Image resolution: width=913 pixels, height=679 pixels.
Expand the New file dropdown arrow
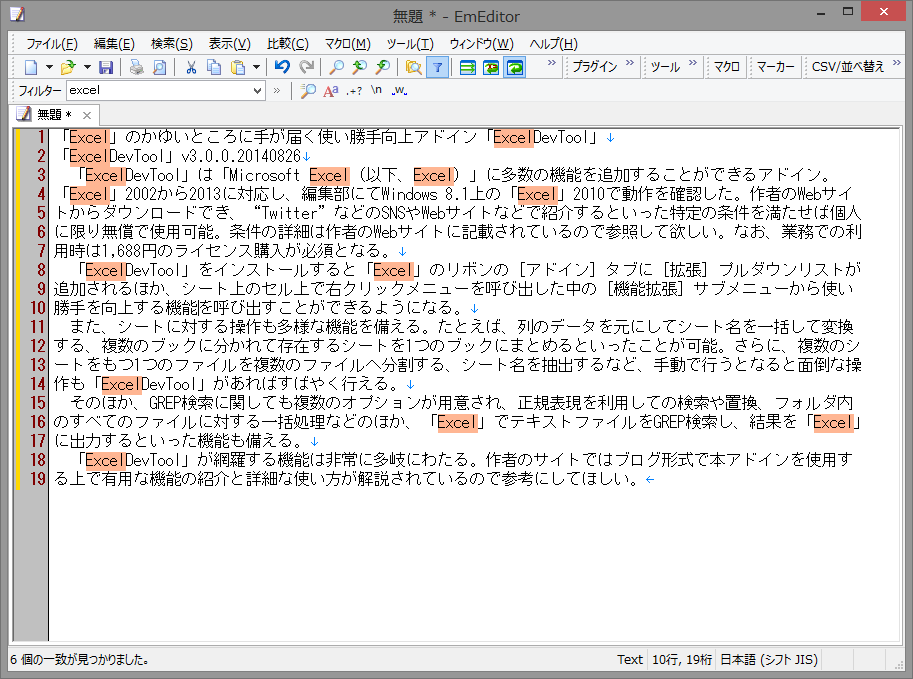point(48,66)
